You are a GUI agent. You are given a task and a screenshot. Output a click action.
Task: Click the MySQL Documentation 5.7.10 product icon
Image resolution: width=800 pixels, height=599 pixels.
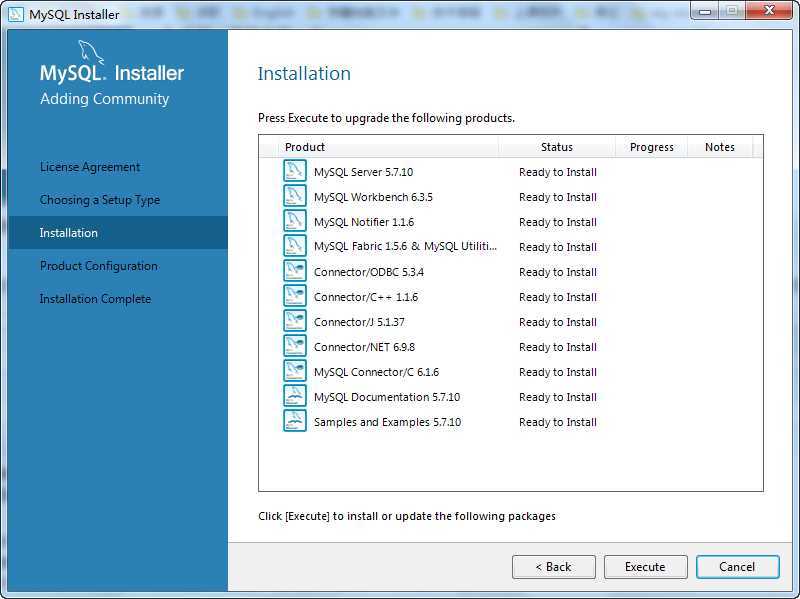[294, 396]
